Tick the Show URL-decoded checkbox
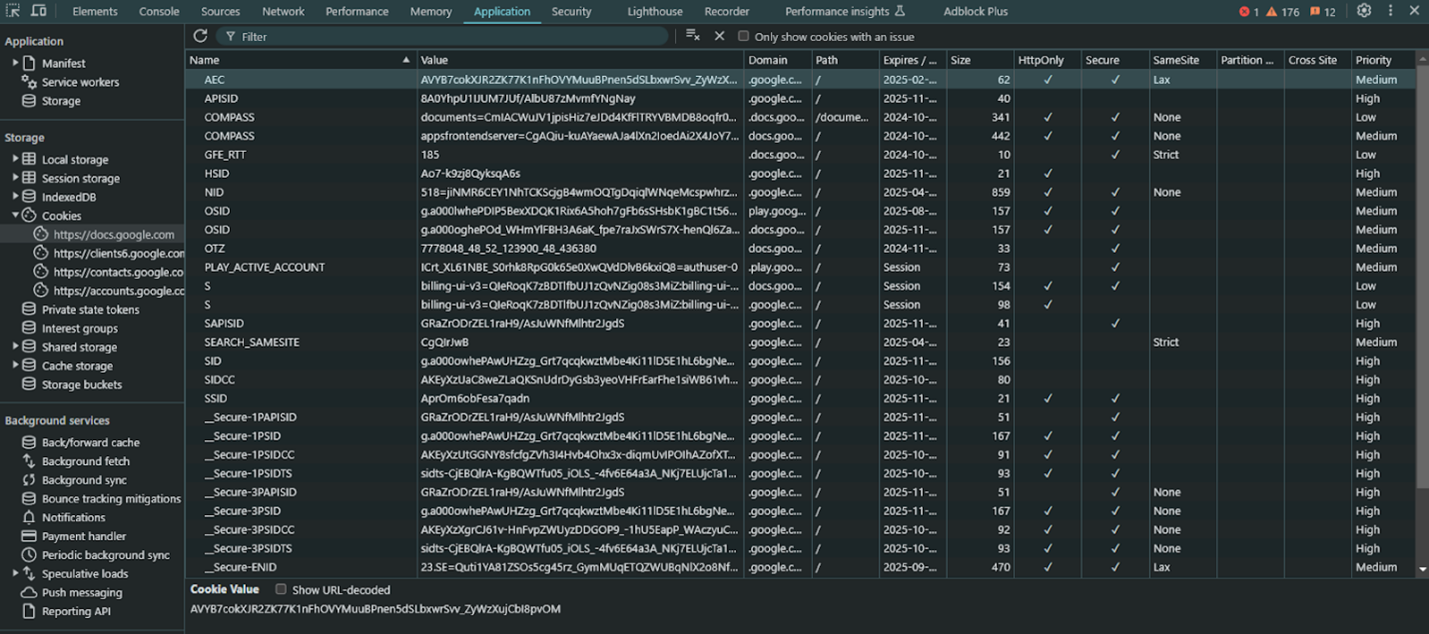Image resolution: width=1429 pixels, height=634 pixels. (x=281, y=590)
